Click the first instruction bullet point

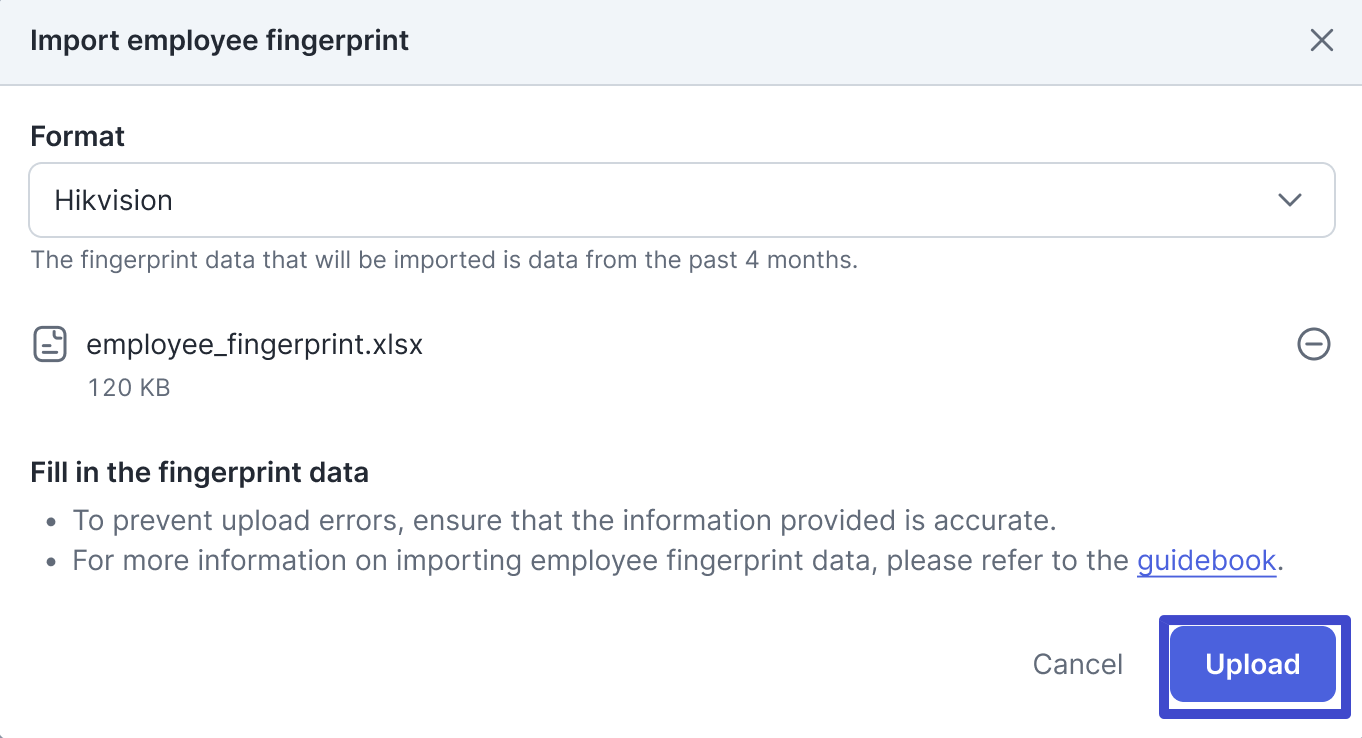(53, 522)
